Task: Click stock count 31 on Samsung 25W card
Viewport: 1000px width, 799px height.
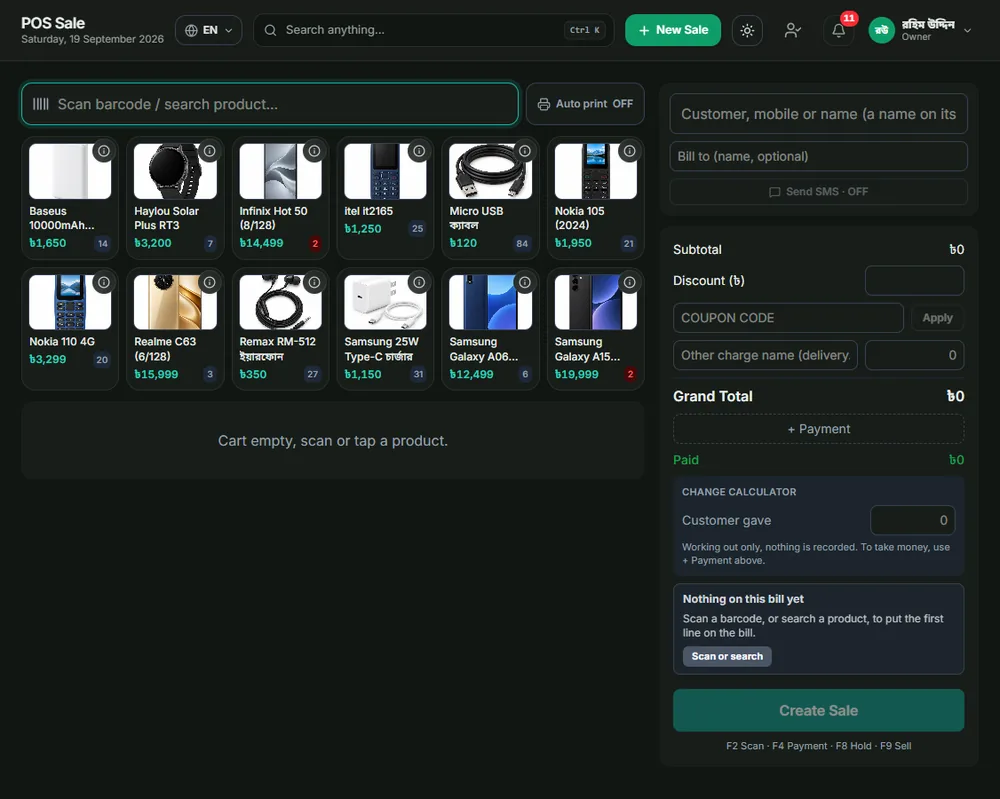Action: (418, 374)
